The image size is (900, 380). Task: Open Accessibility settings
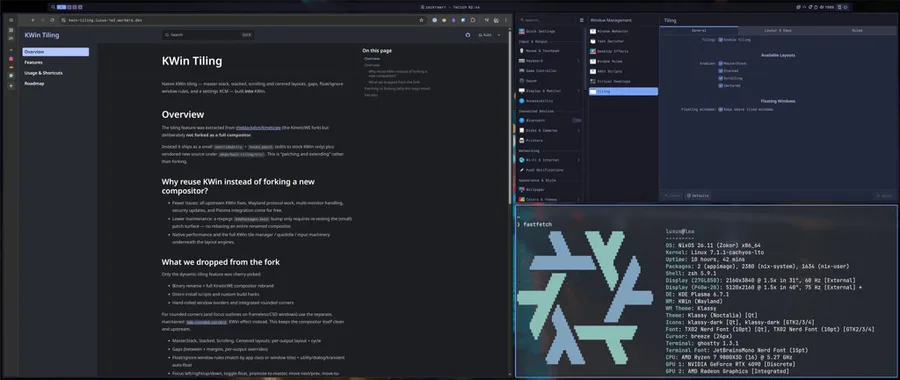[550, 101]
